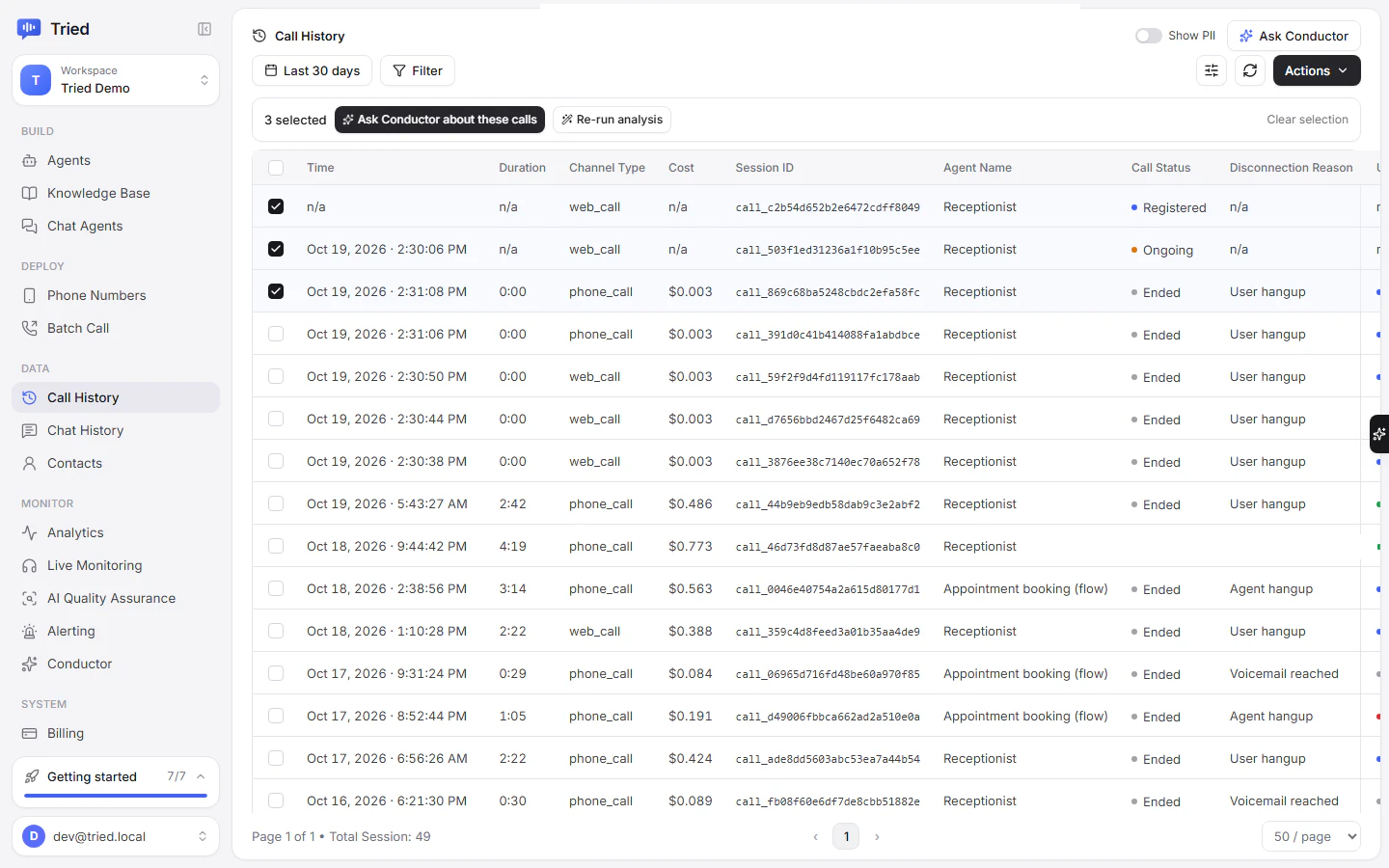Click the Call Status column header
This screenshot has height=868, width=1389.
pos(1160,168)
